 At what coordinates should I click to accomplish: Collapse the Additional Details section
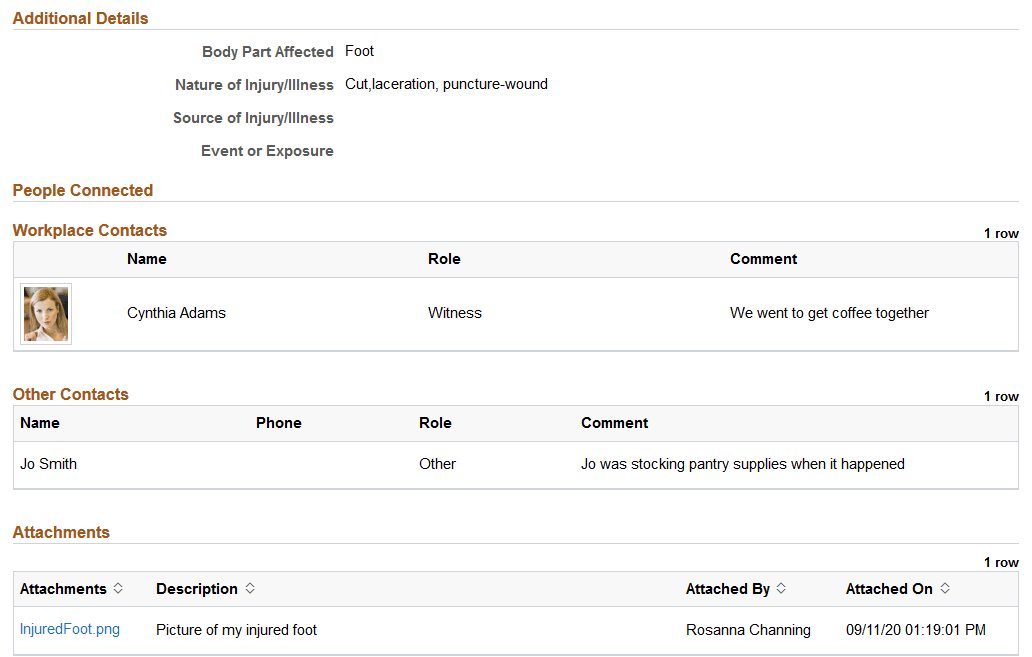tap(80, 18)
